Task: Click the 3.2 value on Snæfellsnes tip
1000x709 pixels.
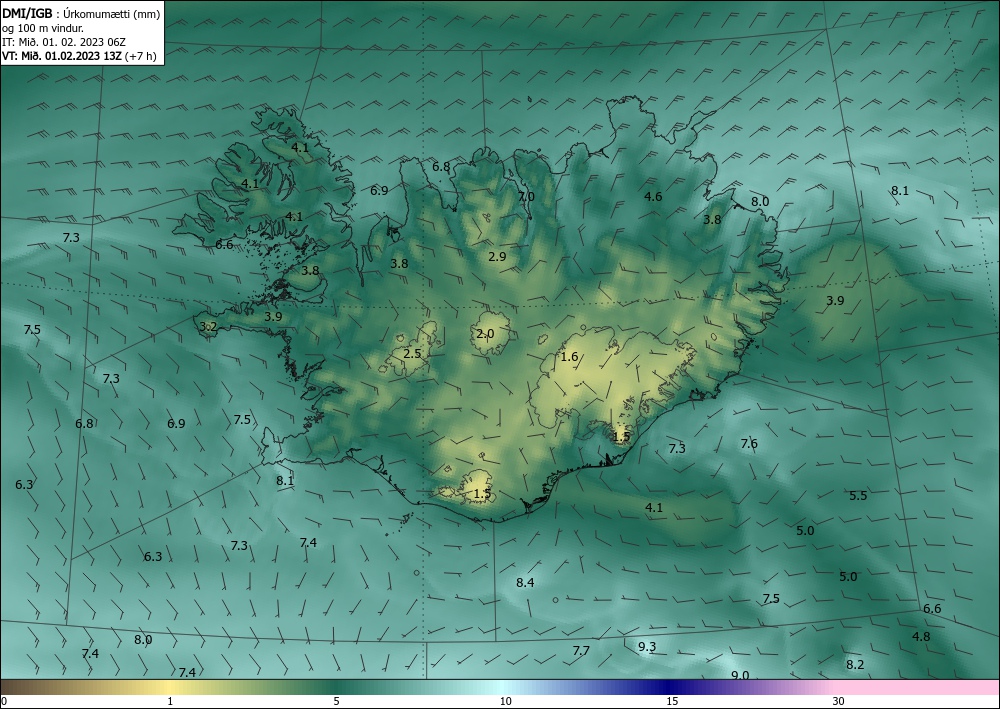Action: coord(208,326)
